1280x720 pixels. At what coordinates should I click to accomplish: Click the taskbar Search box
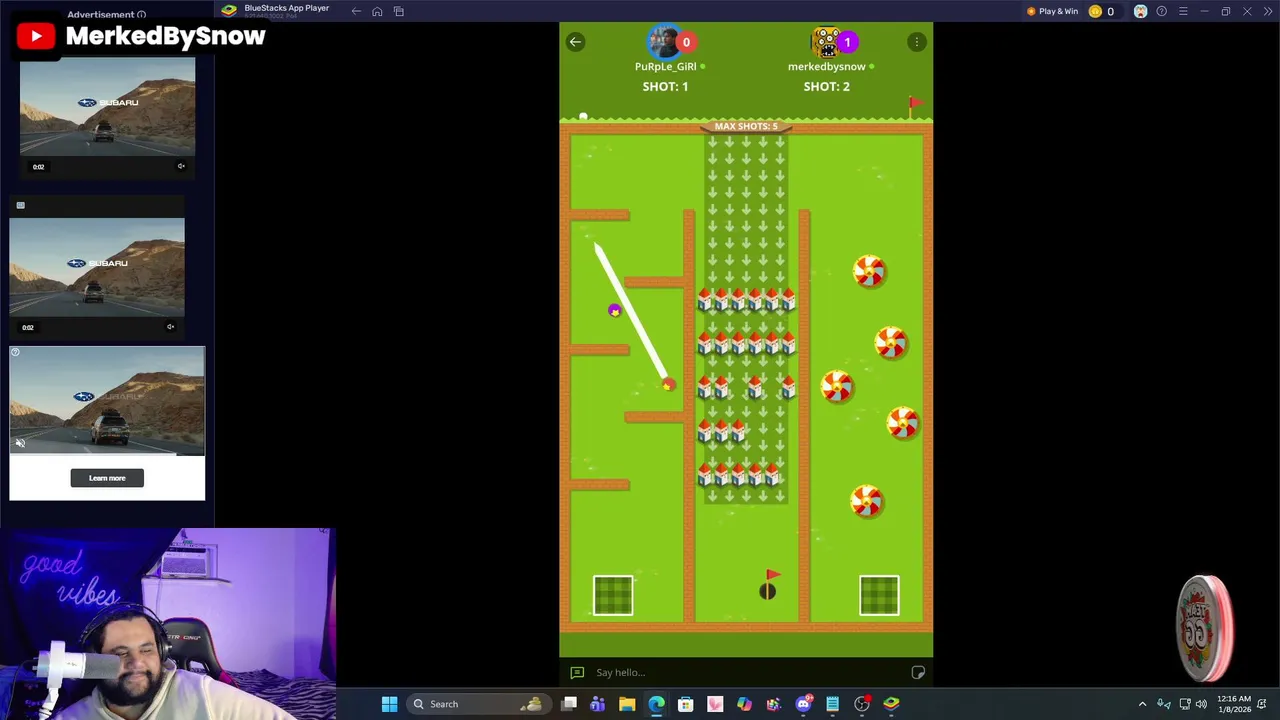479,704
